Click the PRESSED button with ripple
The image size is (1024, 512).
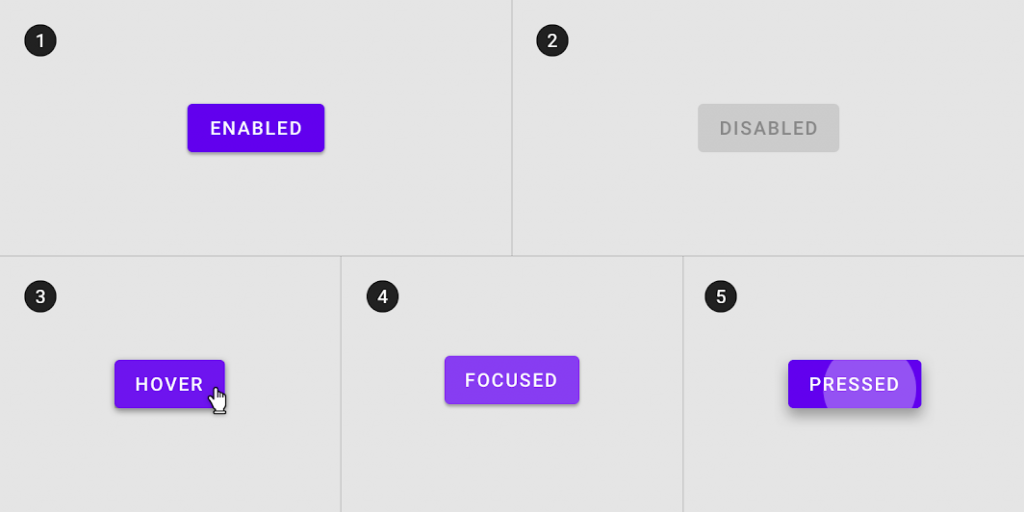coord(854,384)
